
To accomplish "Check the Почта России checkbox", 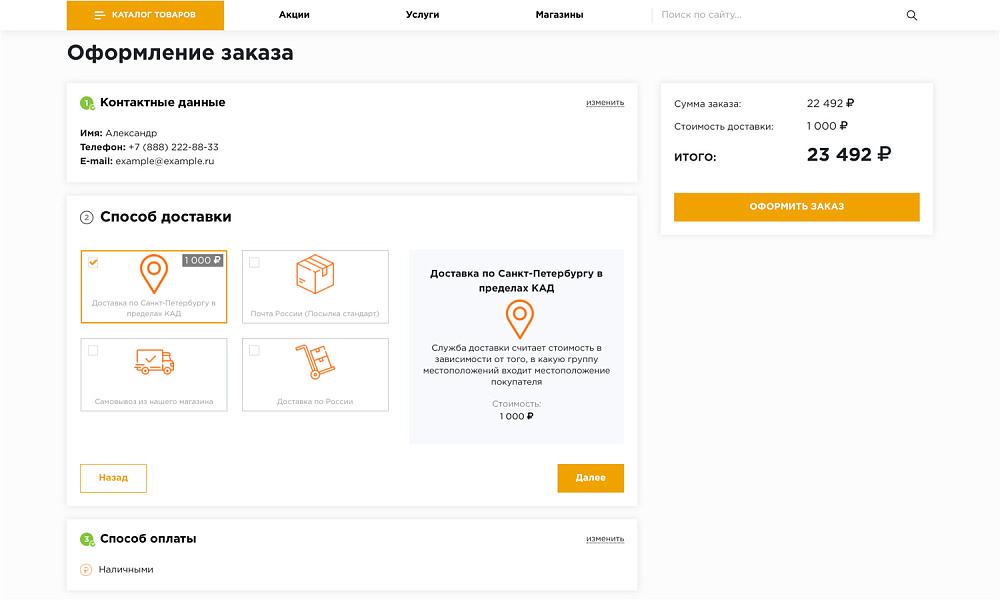I will (254, 262).
